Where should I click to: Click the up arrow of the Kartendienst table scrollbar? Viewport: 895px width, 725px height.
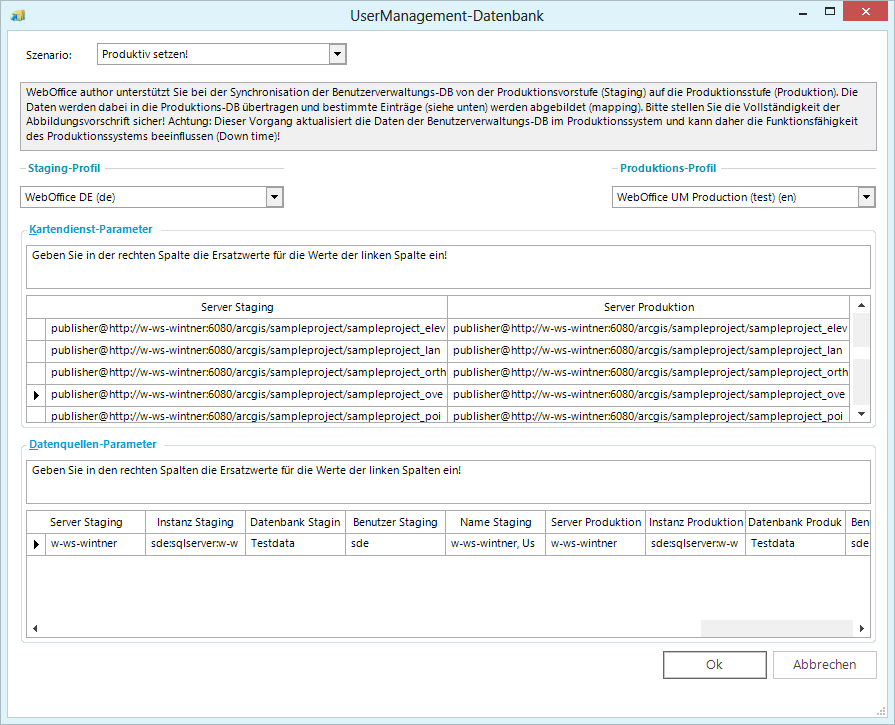[x=860, y=307]
